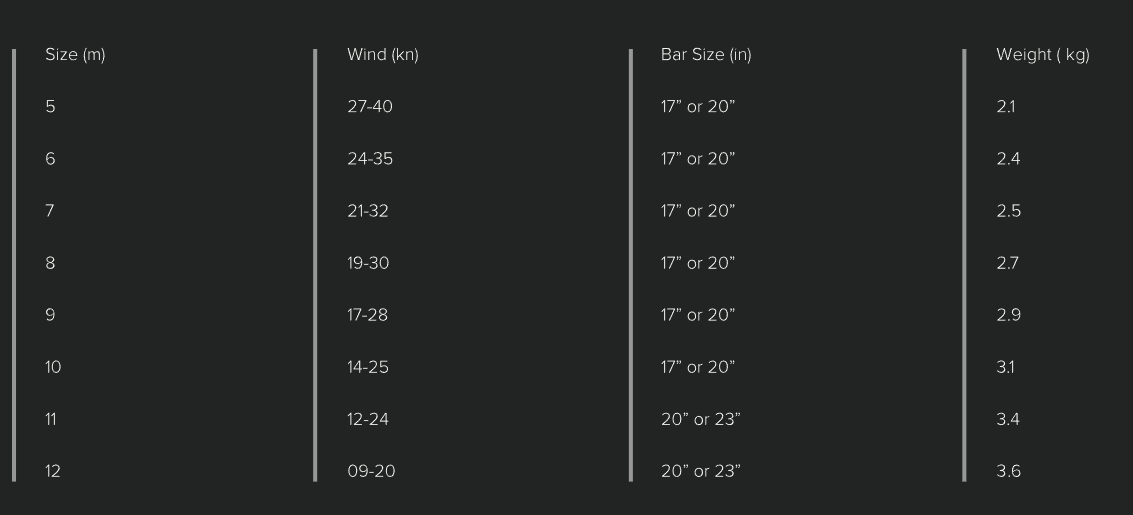
Task: Click the Bar Size (in) column header
Action: click(x=706, y=55)
